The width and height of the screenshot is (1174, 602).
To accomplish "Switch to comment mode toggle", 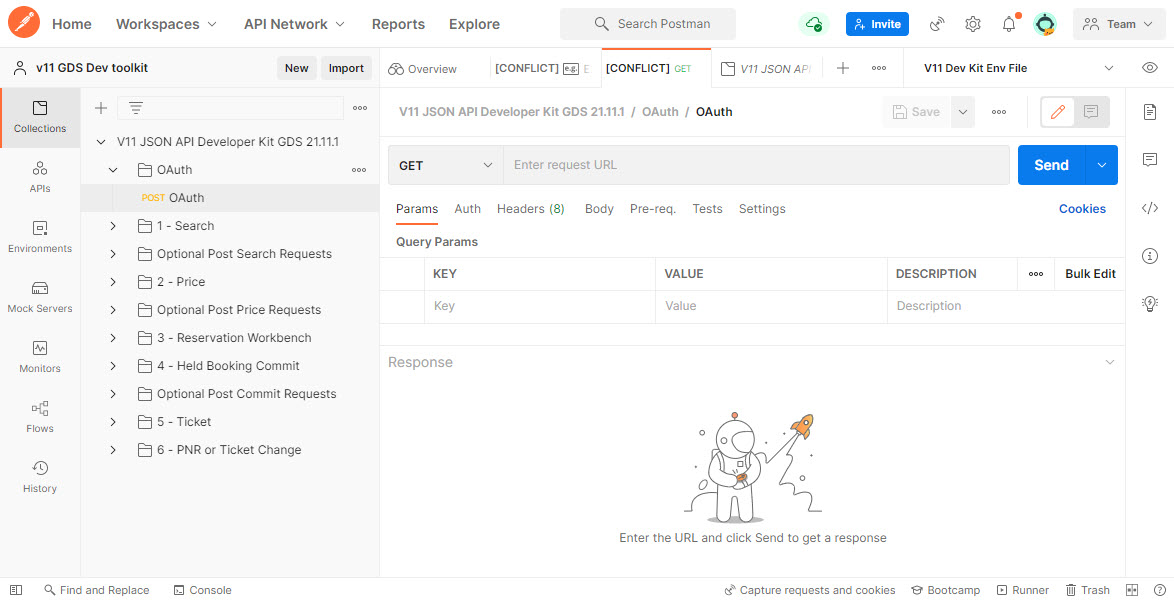I will tap(1091, 112).
